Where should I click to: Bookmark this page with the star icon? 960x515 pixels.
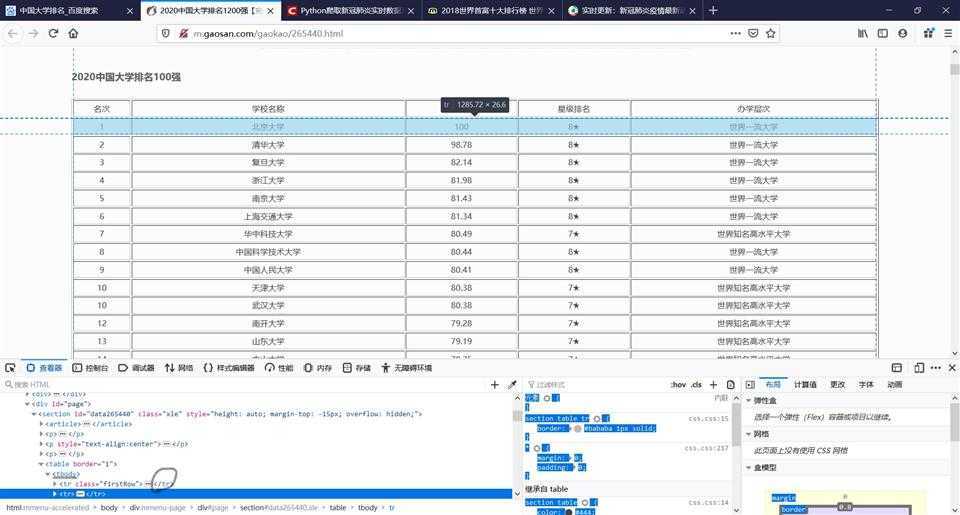coord(771,33)
